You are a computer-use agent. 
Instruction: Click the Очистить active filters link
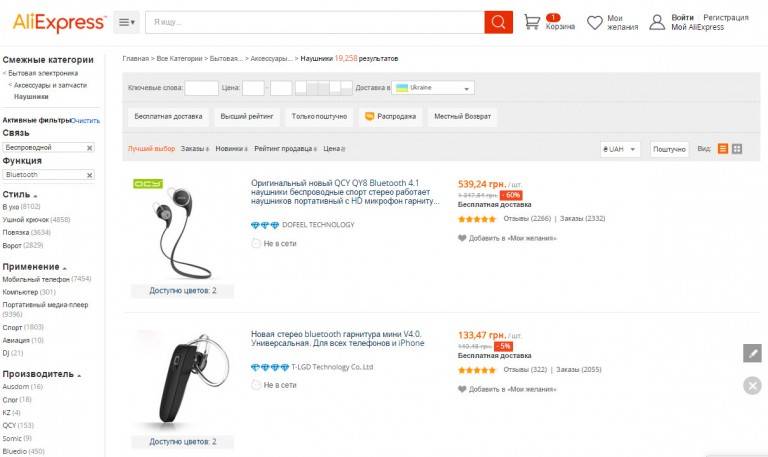point(86,120)
